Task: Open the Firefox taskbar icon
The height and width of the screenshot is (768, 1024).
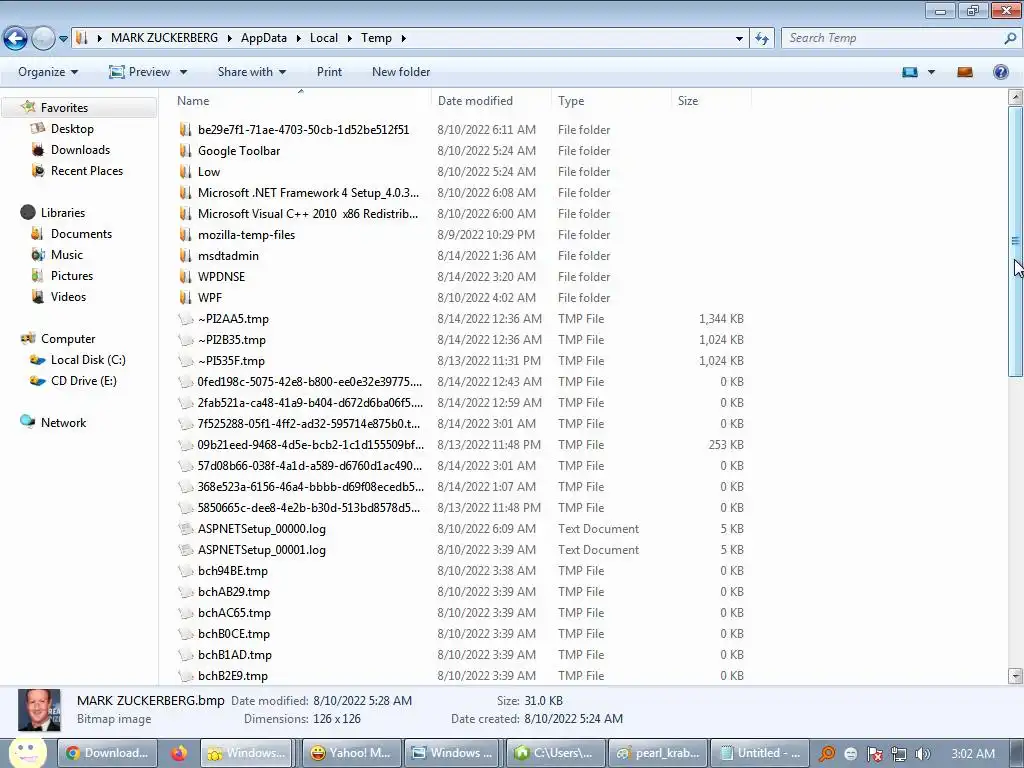Action: (178, 753)
